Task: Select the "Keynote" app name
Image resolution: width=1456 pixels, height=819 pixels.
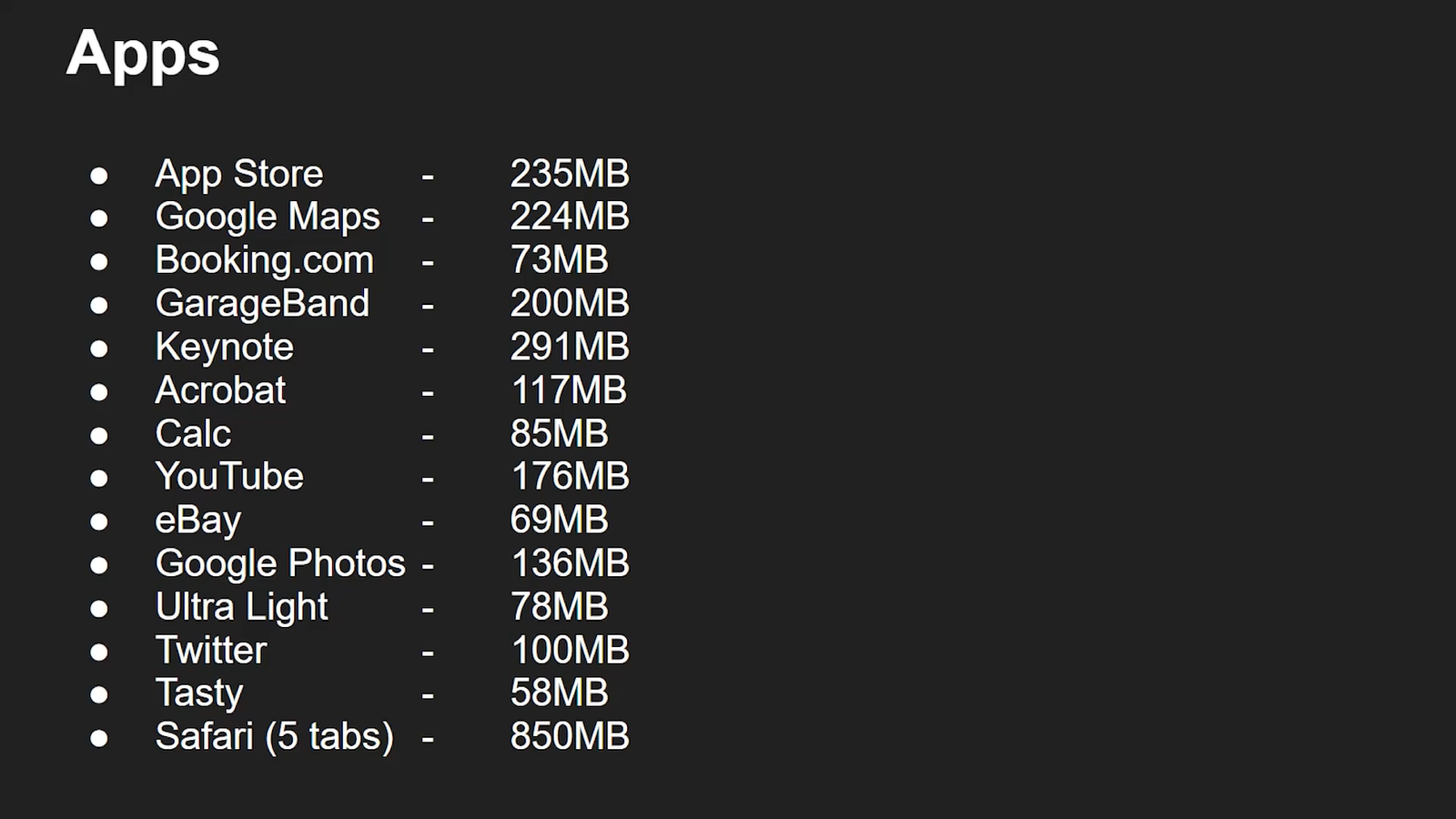Action: 225,347
